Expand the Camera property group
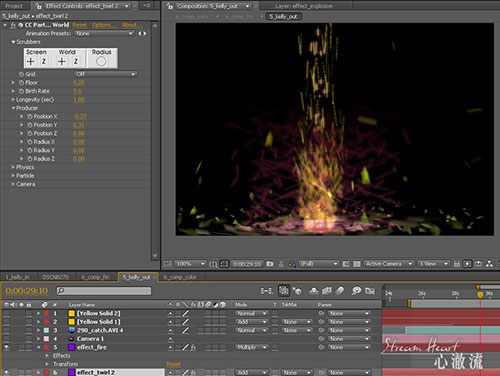This screenshot has height=376, width=500. tap(13, 184)
